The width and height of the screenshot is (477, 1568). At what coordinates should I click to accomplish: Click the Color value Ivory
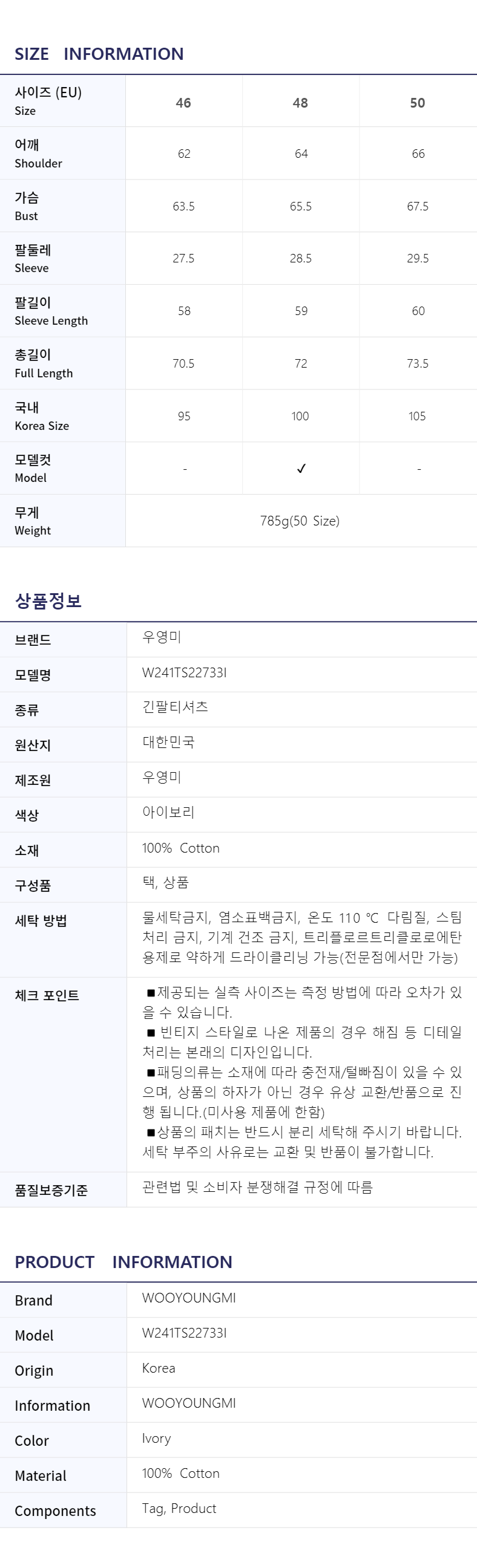click(x=157, y=1439)
